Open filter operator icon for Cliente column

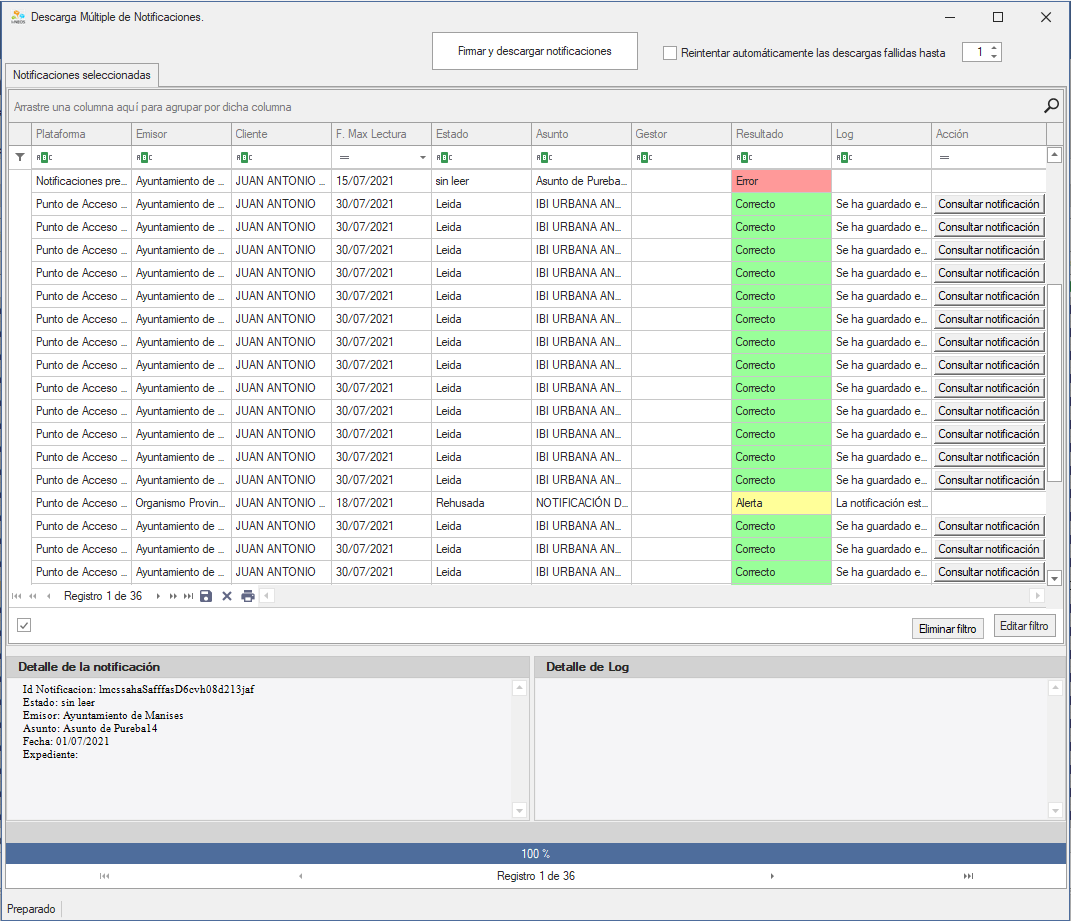[245, 157]
